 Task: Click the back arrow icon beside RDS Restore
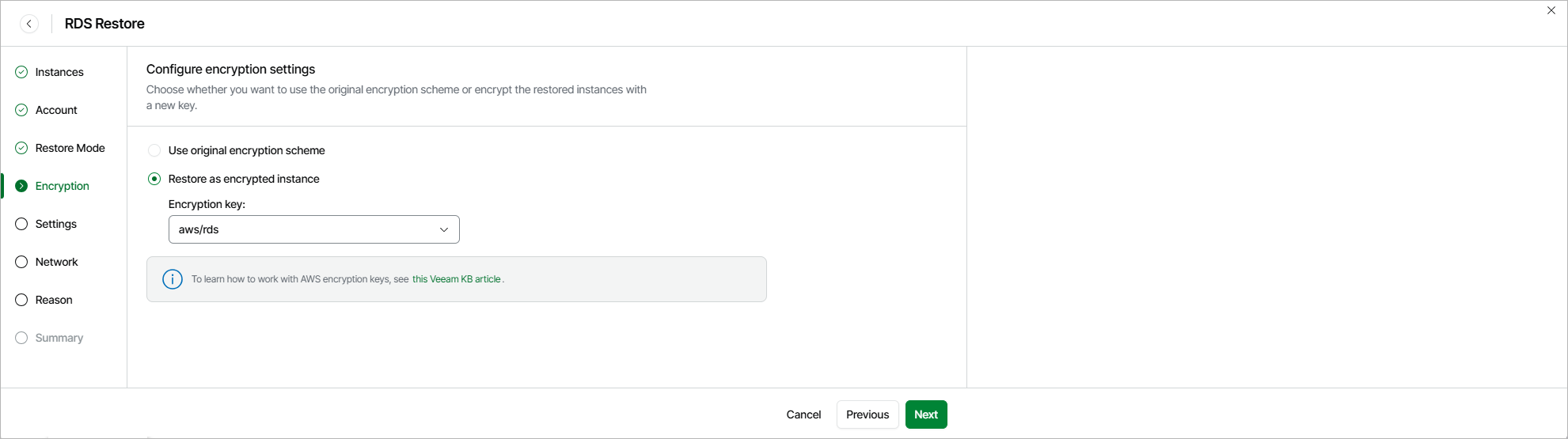(29, 24)
